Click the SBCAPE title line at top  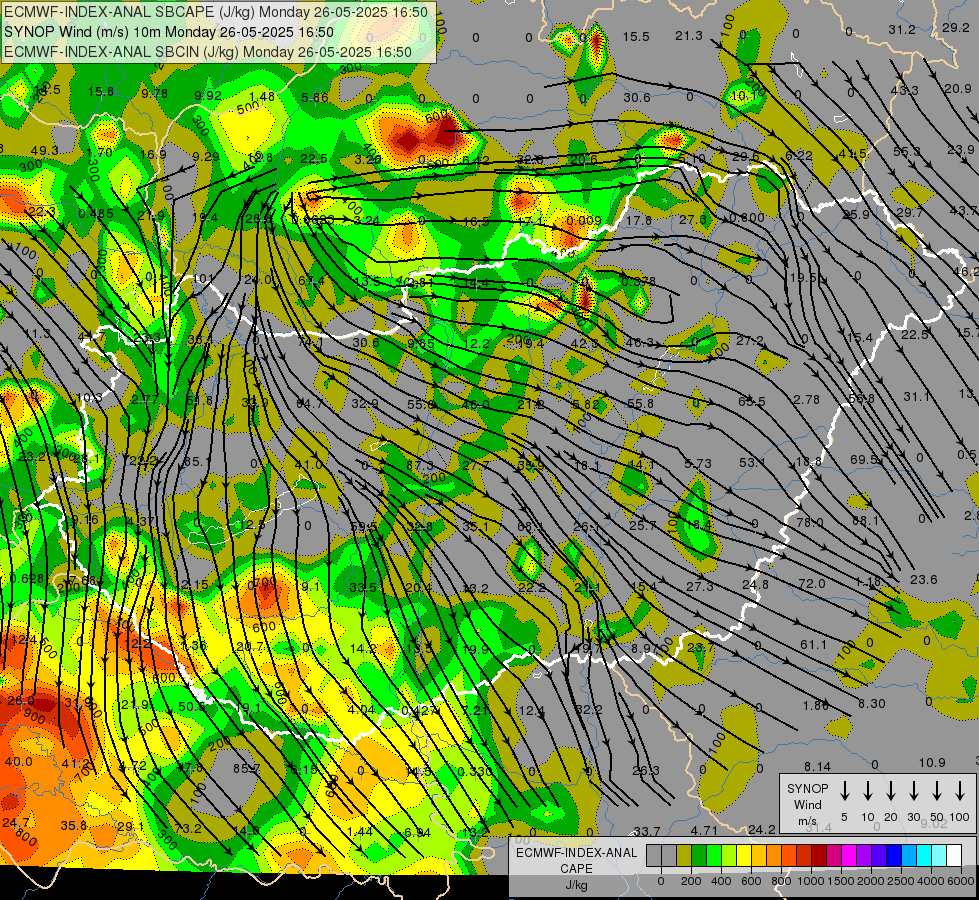click(216, 12)
